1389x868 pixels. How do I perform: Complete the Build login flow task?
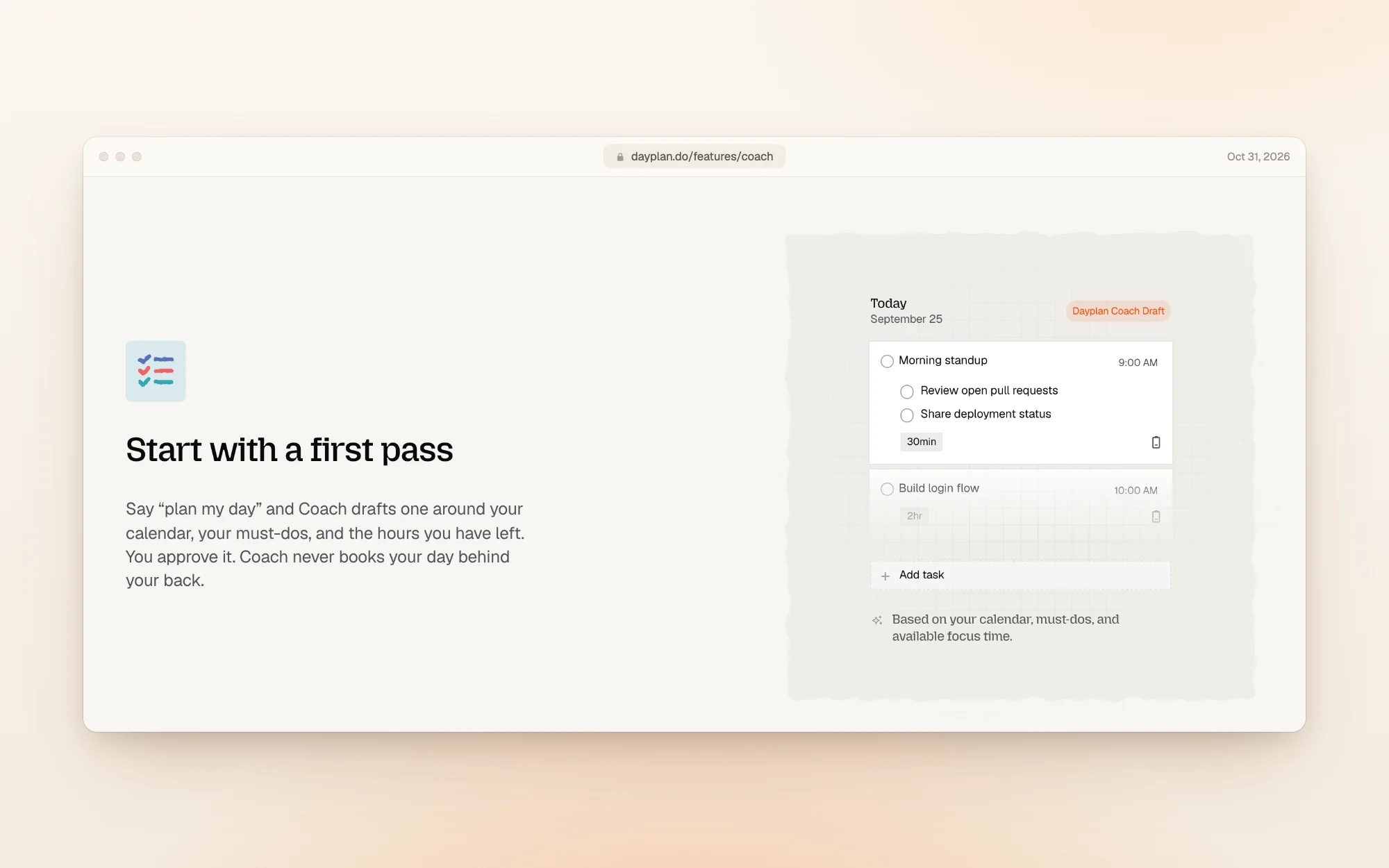pos(887,489)
